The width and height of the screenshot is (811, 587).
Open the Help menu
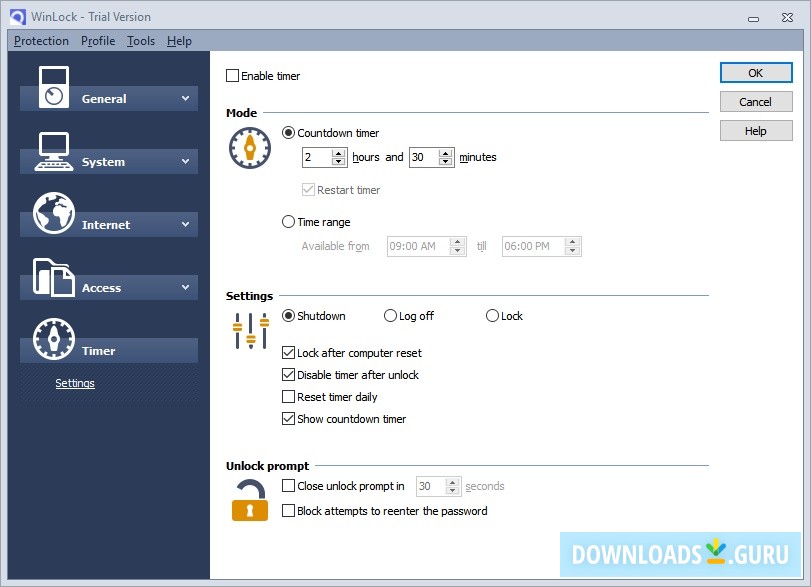pos(179,41)
